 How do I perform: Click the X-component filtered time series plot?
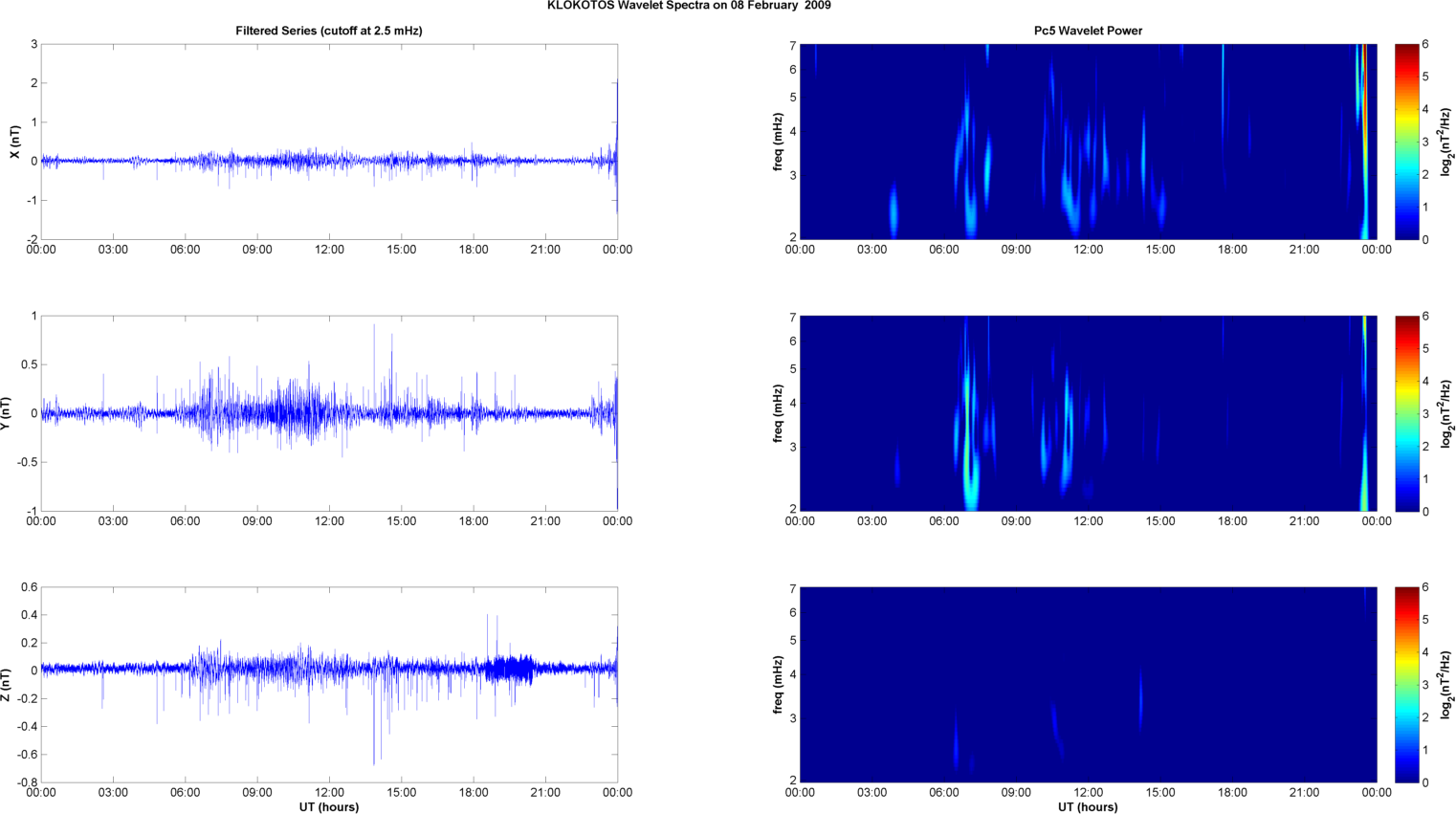click(x=329, y=142)
